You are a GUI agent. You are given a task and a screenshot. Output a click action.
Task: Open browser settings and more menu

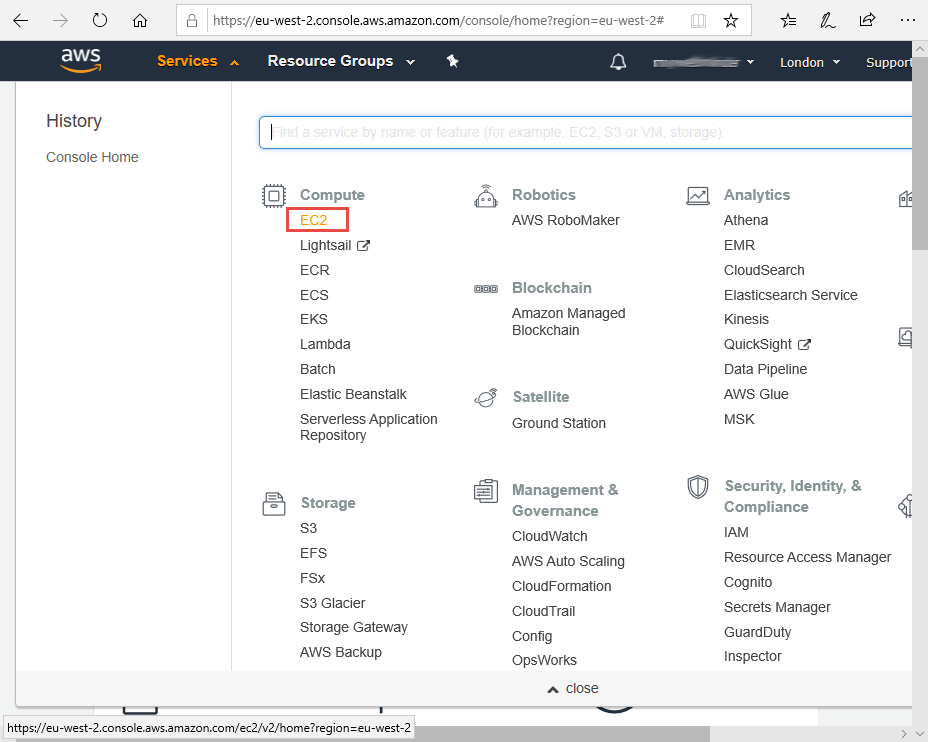coord(907,21)
